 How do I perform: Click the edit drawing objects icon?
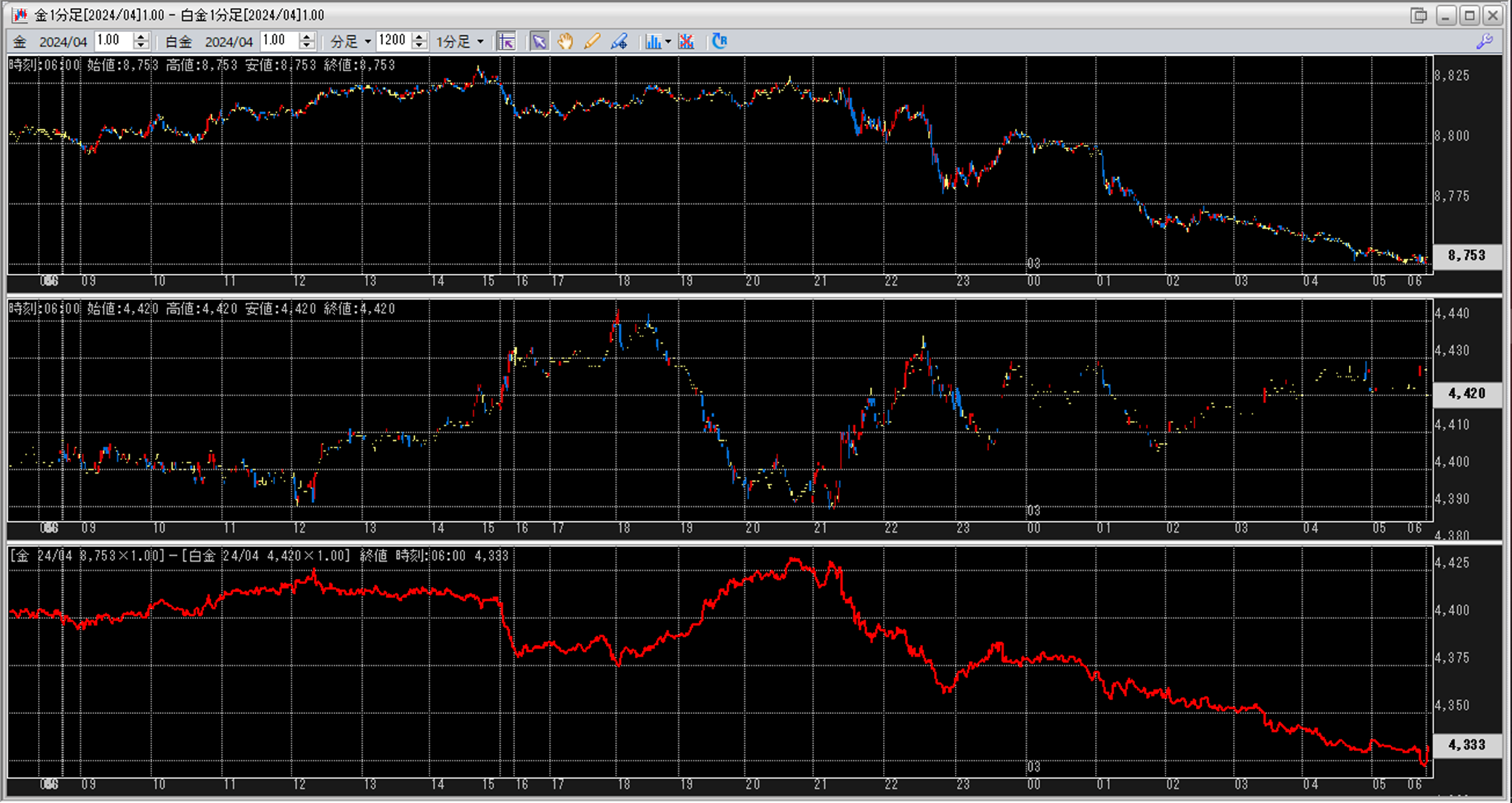tap(619, 42)
